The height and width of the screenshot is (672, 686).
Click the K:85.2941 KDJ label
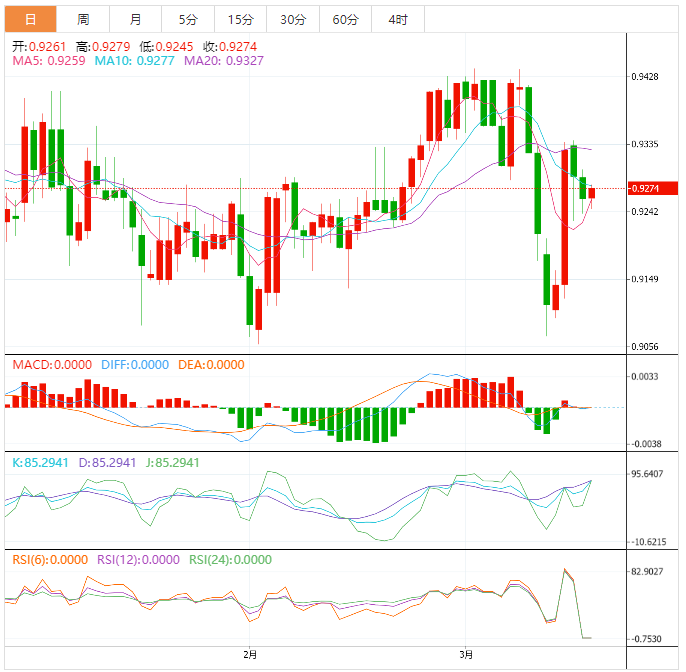(40, 463)
